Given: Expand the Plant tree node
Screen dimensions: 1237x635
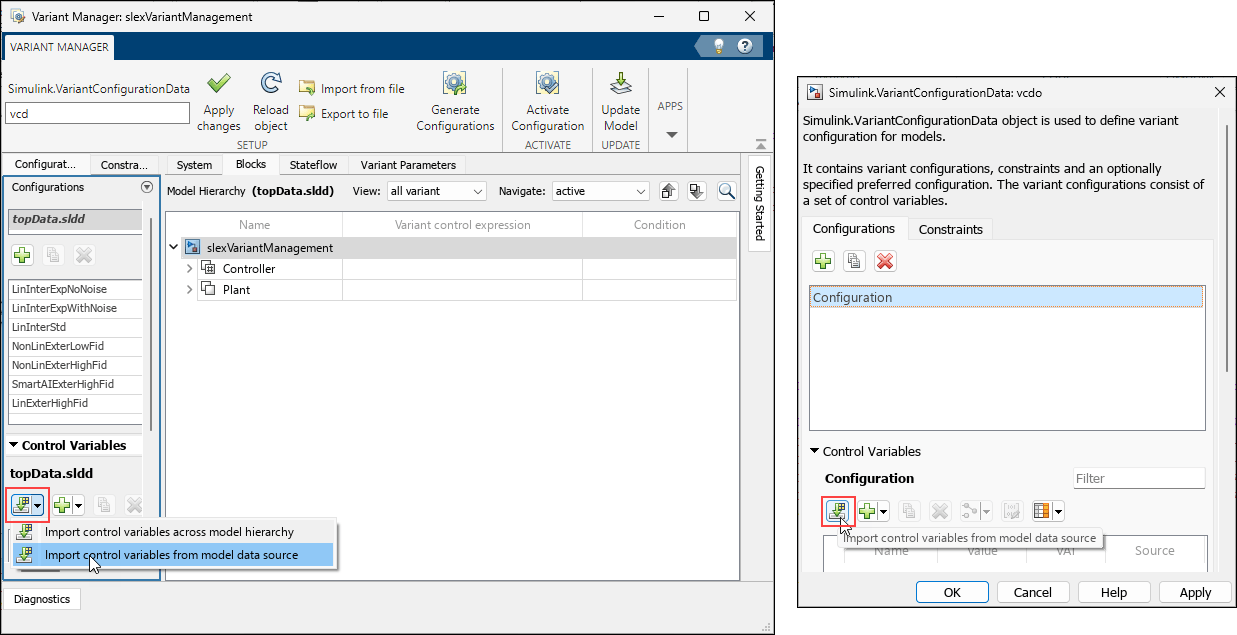Looking at the screenshot, I should point(190,289).
